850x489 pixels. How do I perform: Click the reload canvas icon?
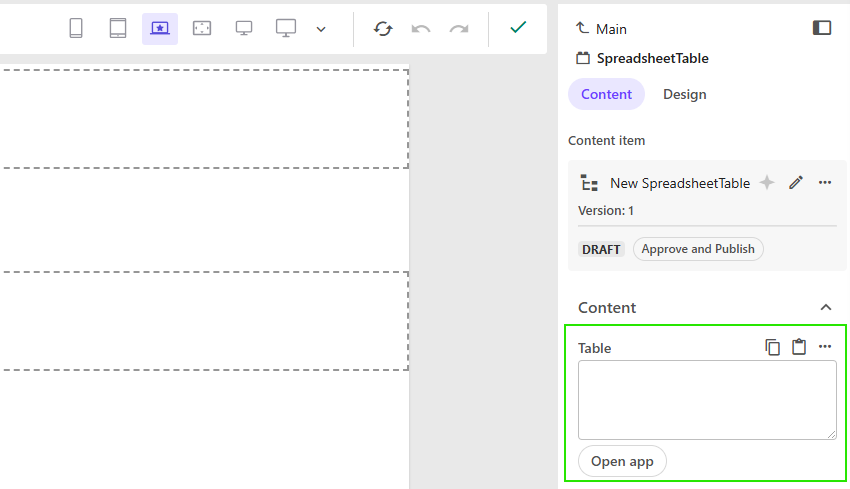pos(383,28)
